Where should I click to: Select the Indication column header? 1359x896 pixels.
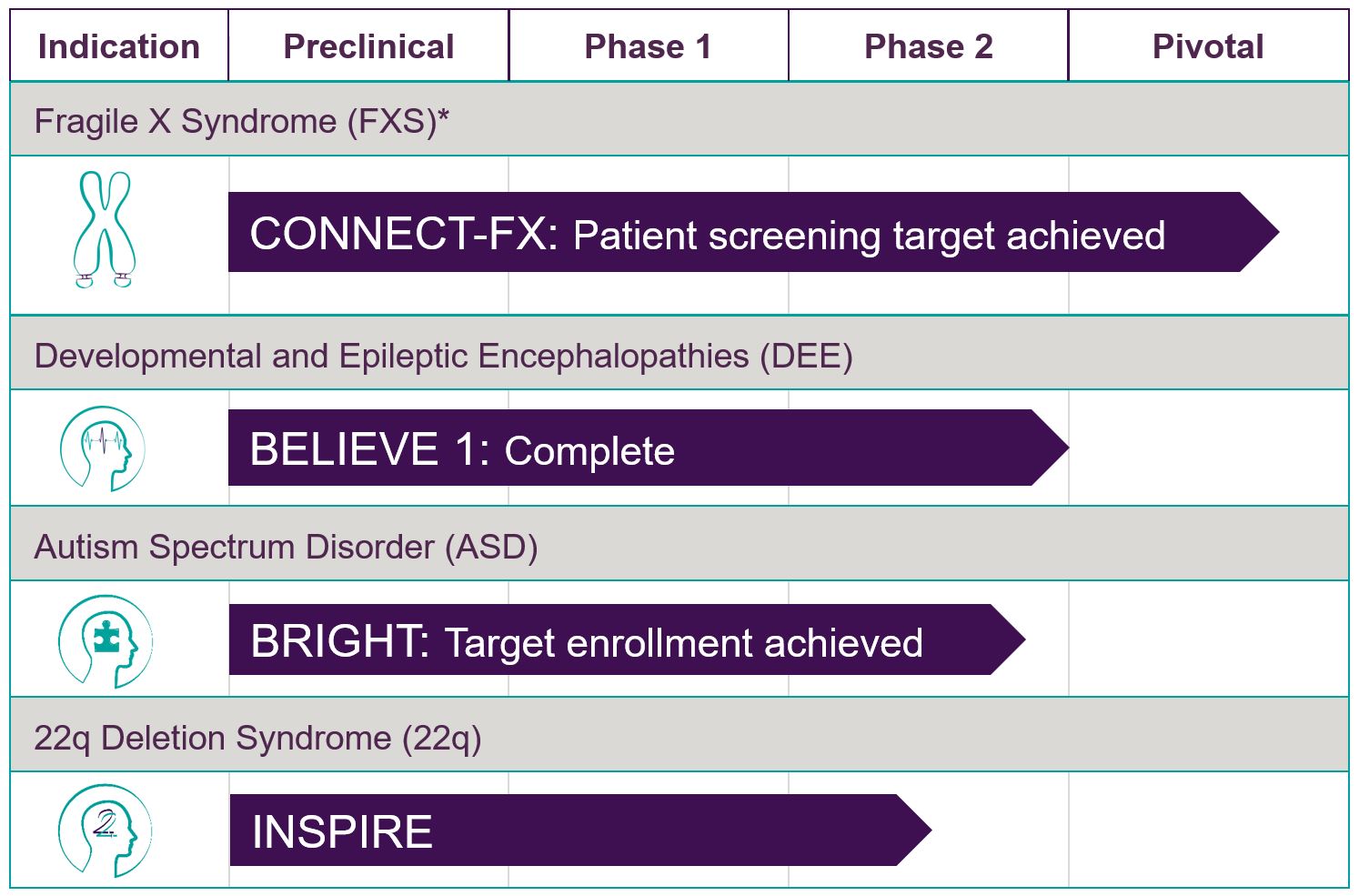click(x=119, y=46)
